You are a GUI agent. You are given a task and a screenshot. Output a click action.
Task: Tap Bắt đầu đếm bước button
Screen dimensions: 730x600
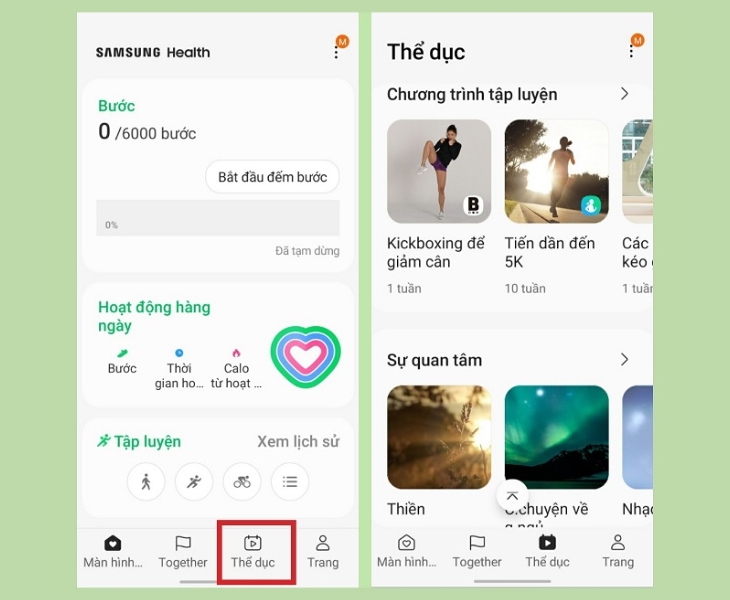coord(272,177)
